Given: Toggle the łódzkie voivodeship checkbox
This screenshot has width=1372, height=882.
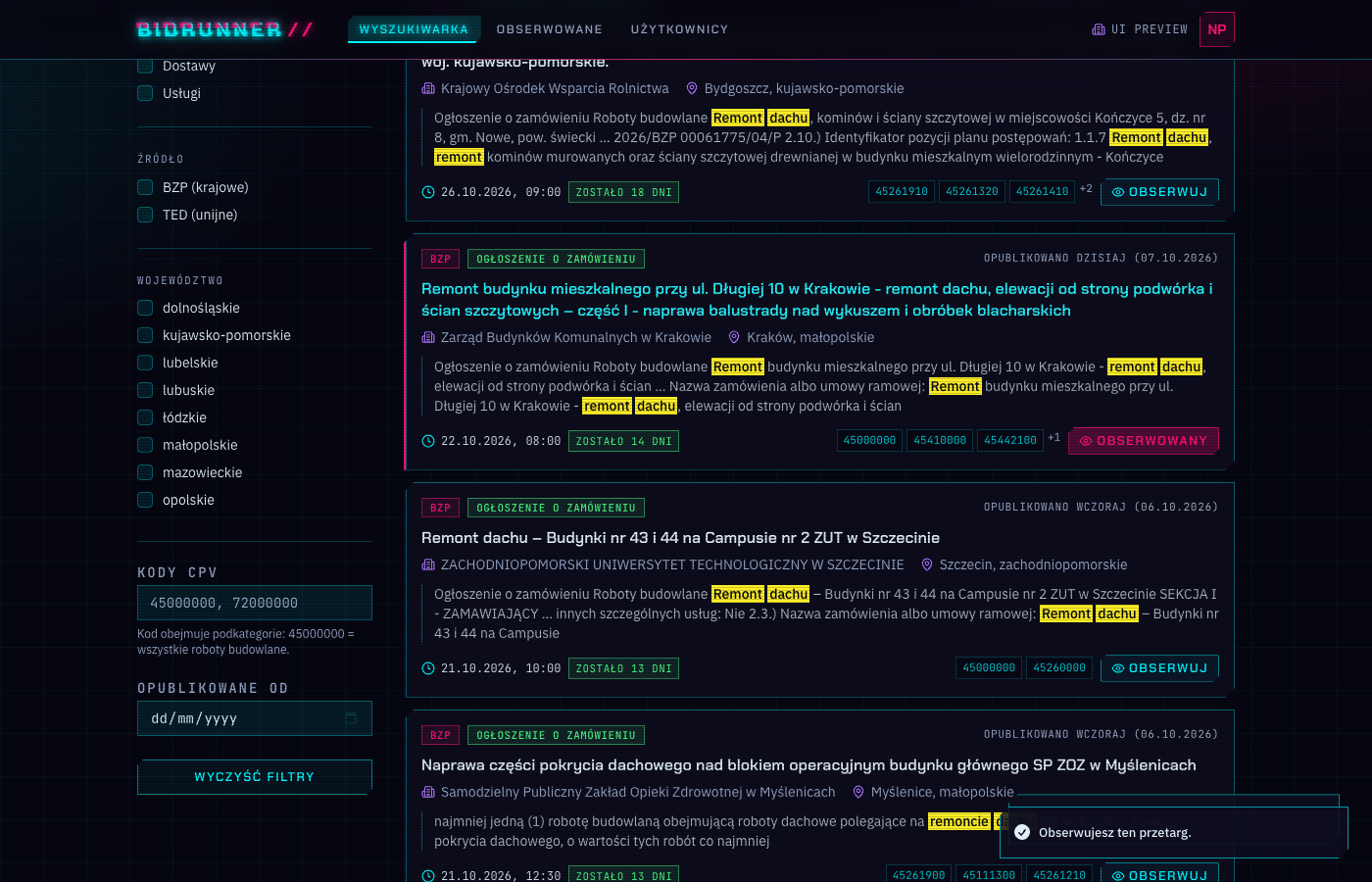Looking at the screenshot, I should tap(145, 417).
